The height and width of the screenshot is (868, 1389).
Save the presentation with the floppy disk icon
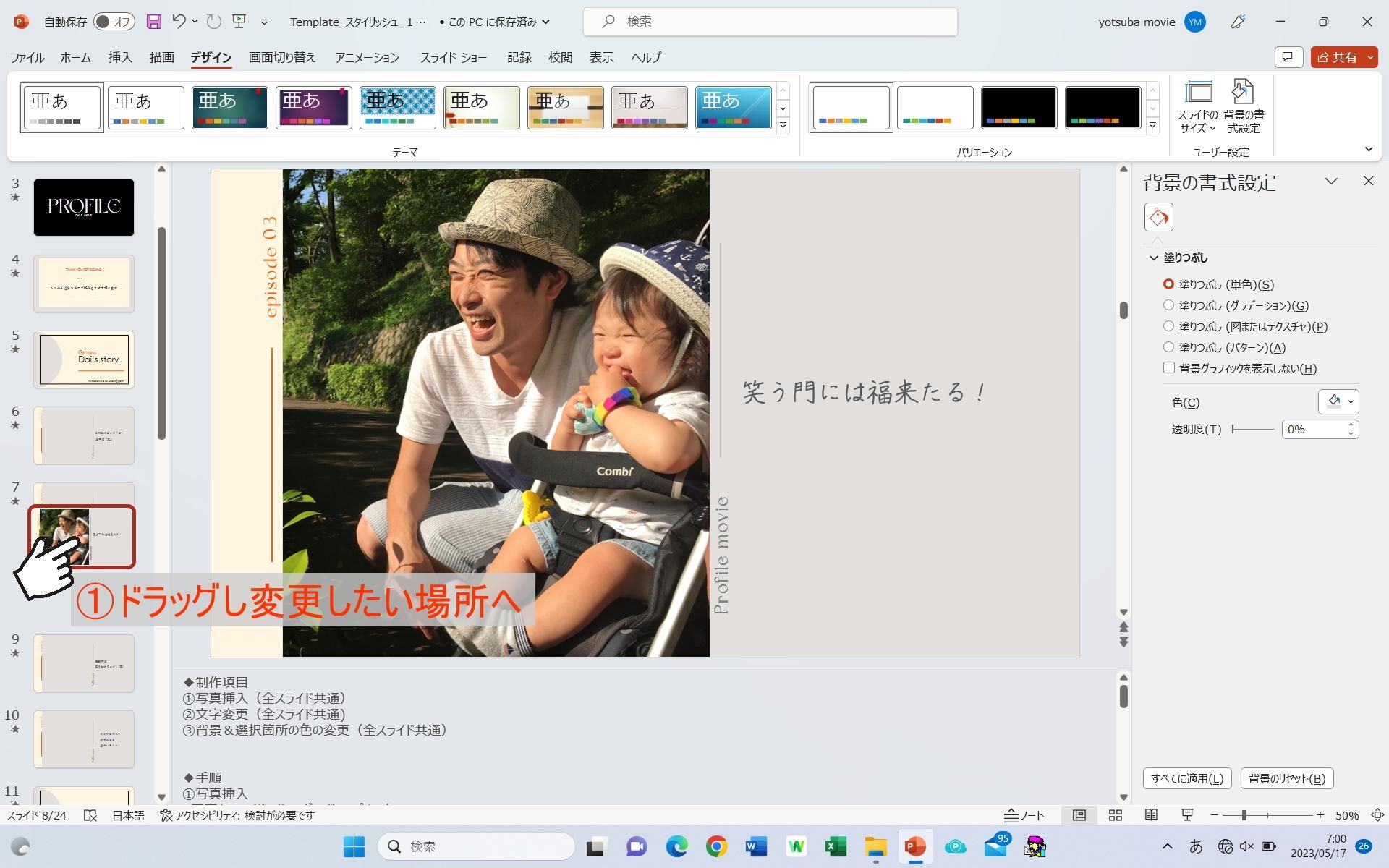(x=153, y=22)
